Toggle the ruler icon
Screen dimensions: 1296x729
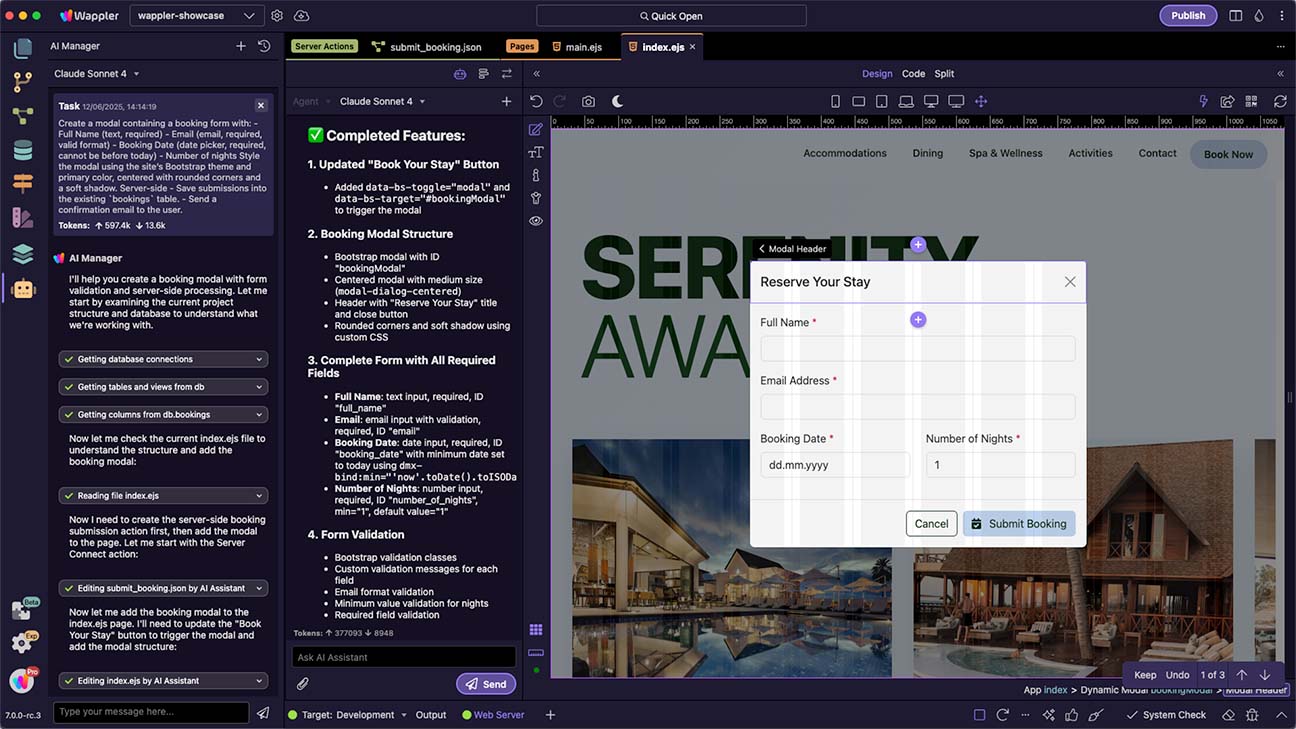(x=536, y=652)
